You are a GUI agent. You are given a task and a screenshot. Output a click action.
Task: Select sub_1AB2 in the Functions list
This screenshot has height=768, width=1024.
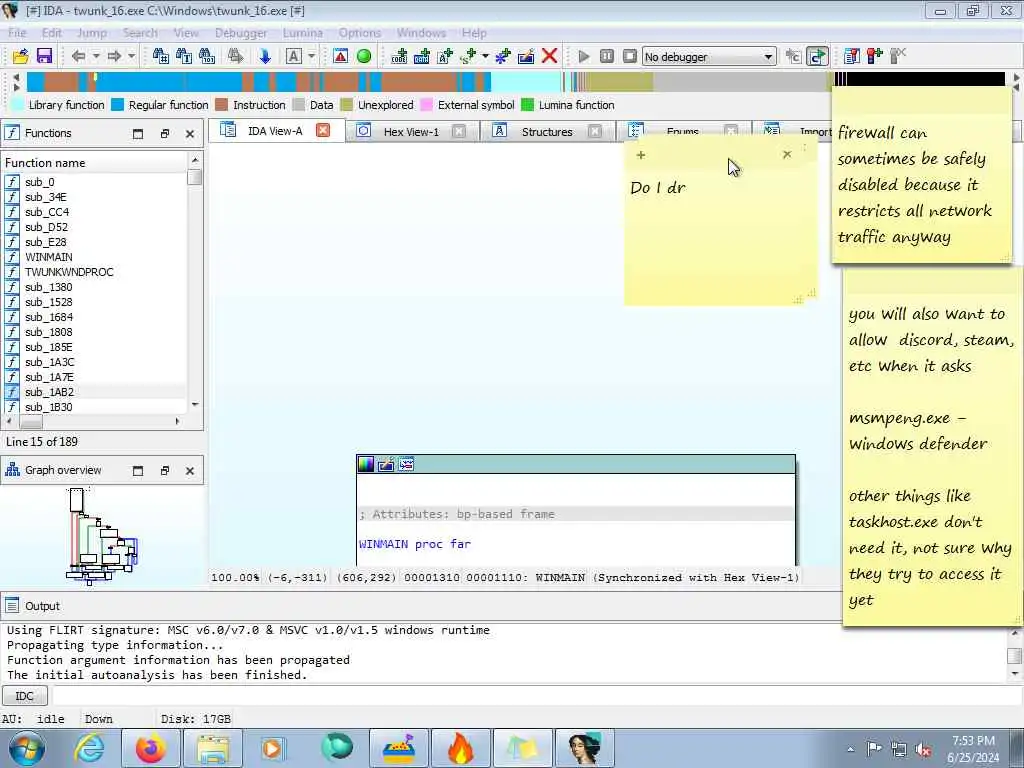pos(50,392)
